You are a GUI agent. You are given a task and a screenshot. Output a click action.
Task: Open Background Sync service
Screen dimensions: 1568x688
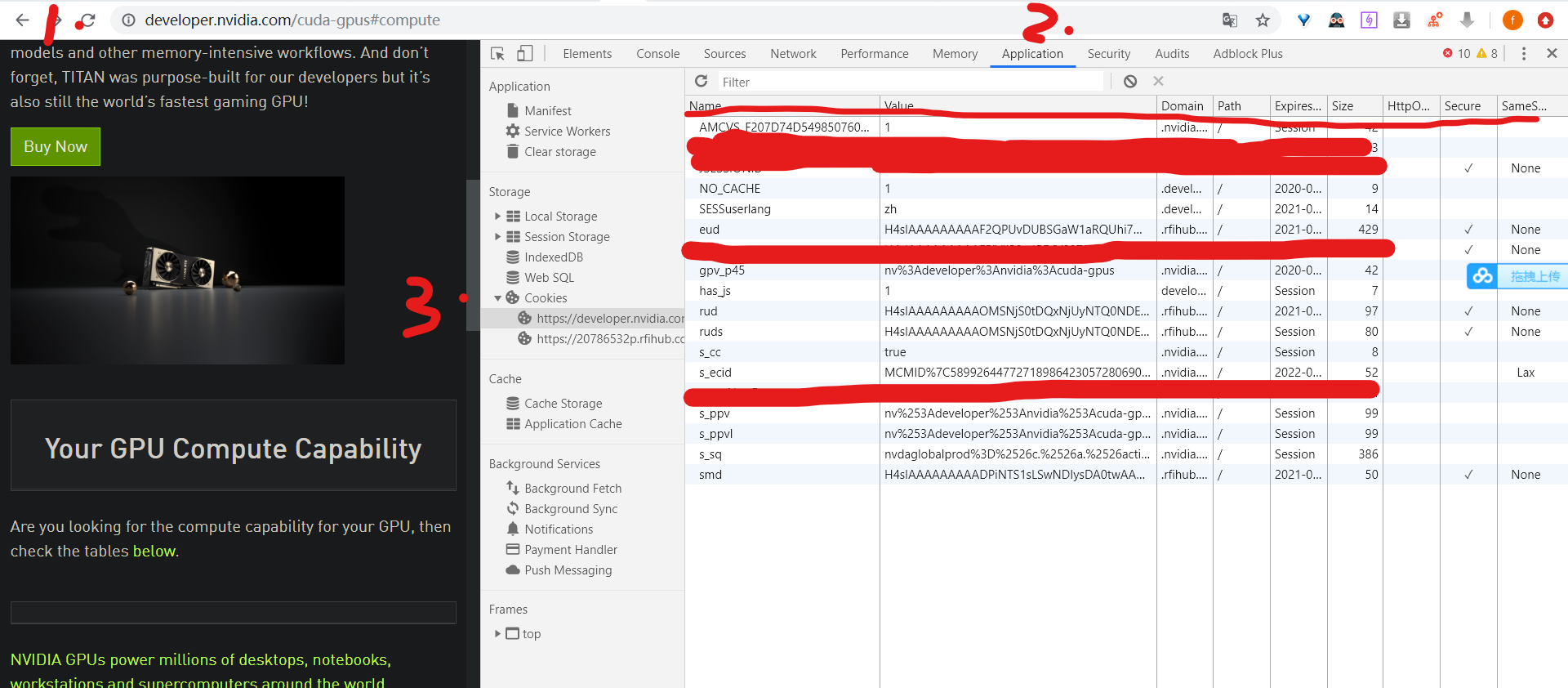tap(570, 509)
